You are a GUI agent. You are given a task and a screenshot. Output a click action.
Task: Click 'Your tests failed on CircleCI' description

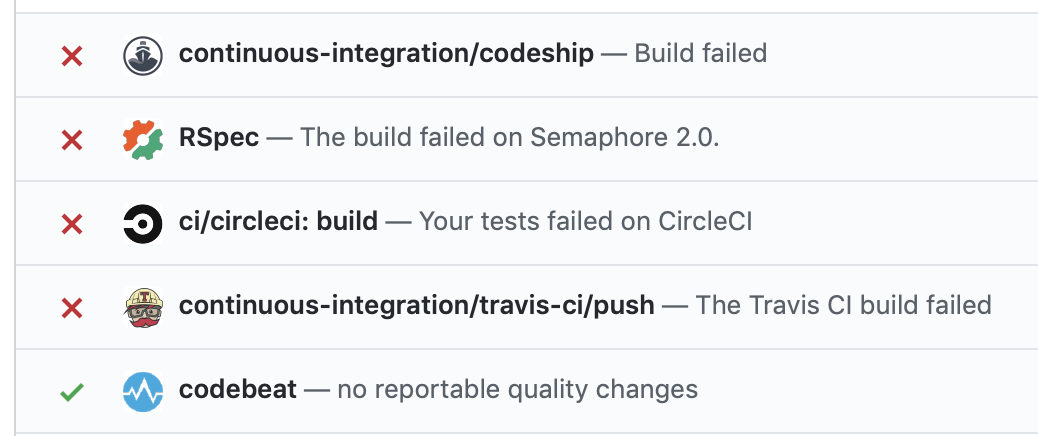coord(585,221)
